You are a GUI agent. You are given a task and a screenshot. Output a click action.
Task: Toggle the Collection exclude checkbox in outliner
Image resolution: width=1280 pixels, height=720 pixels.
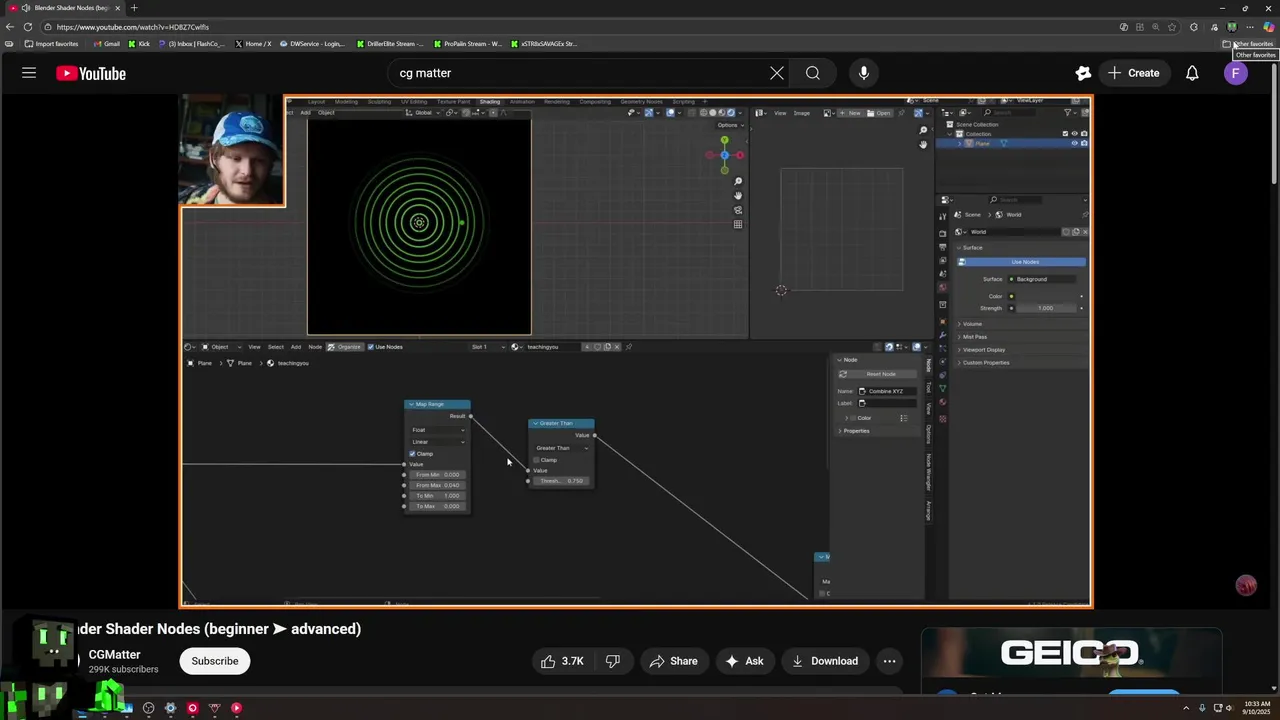[x=1065, y=134]
